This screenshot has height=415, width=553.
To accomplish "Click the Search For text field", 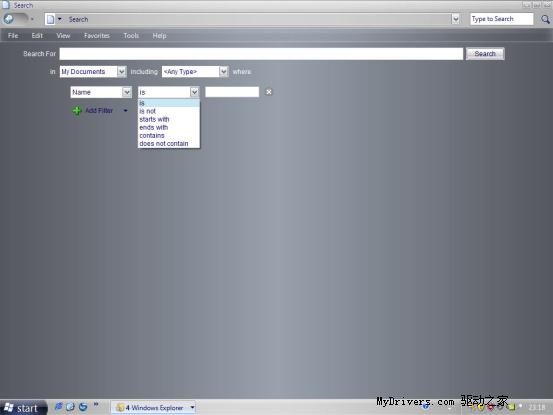I will point(261,54).
